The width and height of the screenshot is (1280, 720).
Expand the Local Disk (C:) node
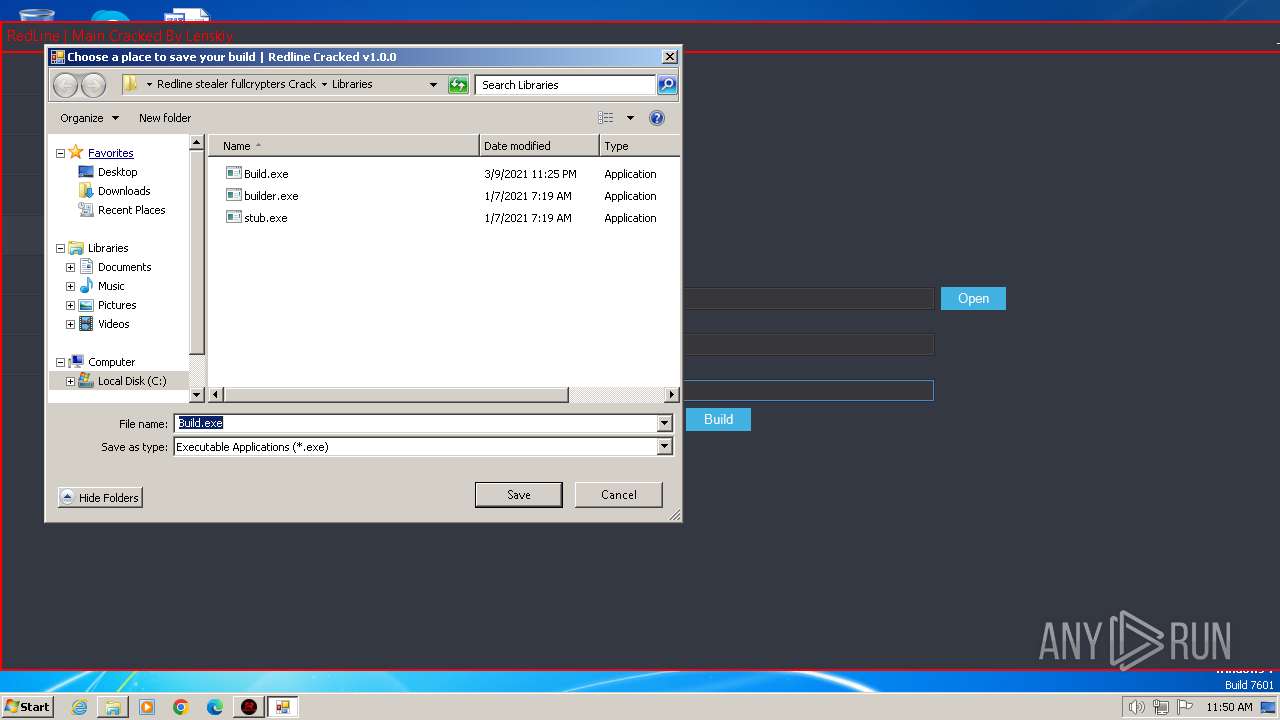[x=70, y=381]
